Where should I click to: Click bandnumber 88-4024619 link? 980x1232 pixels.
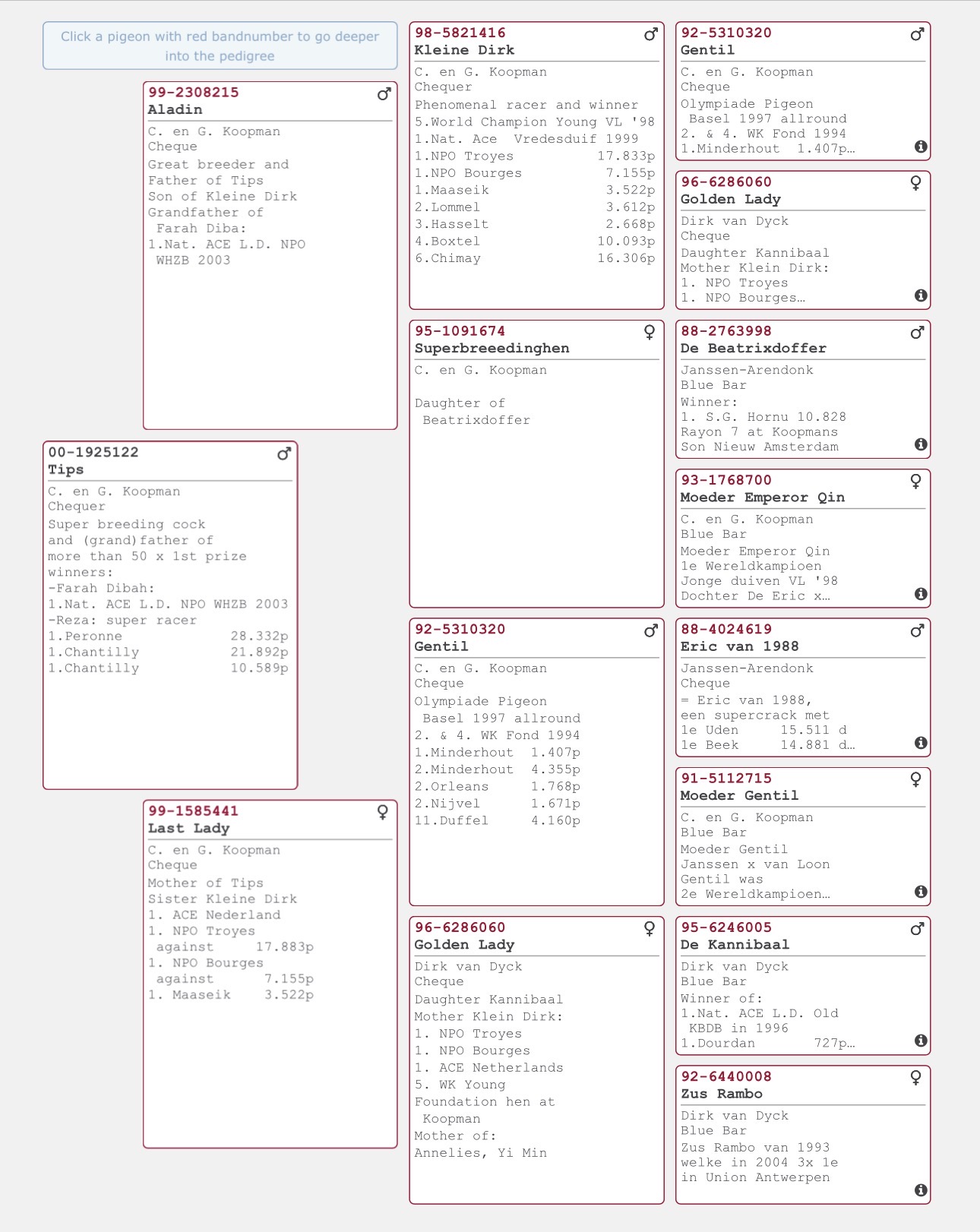click(x=726, y=629)
